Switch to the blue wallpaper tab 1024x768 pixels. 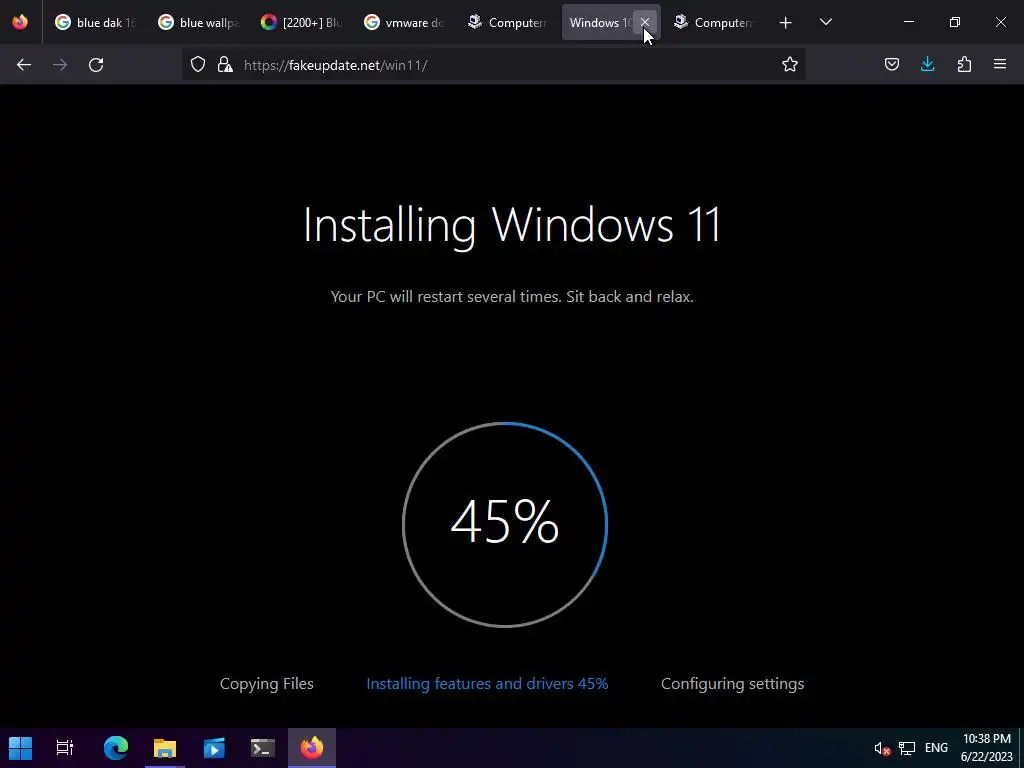(x=199, y=23)
